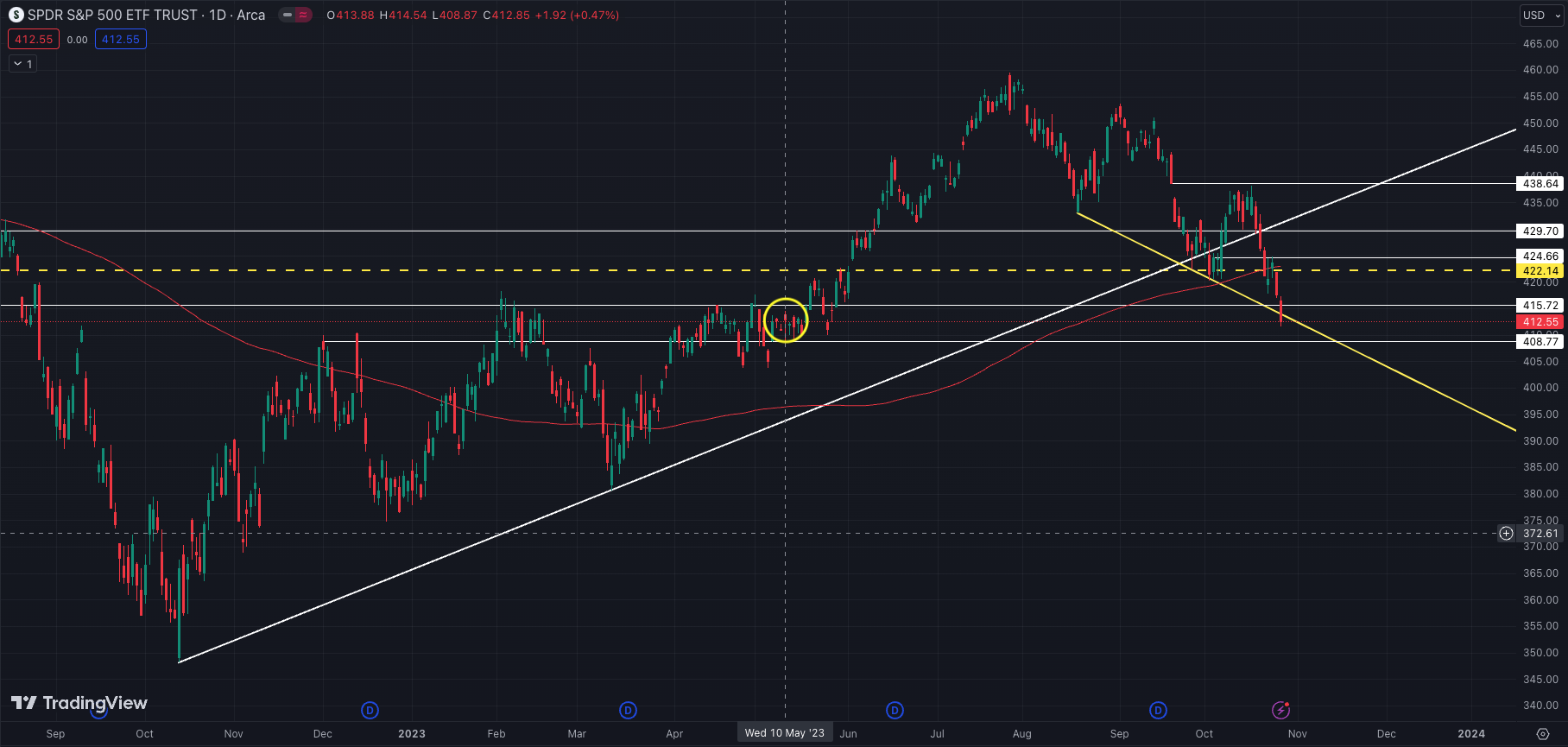The image size is (1568, 747).
Task: Click the 2024 year label on time axis
Action: [1471, 734]
